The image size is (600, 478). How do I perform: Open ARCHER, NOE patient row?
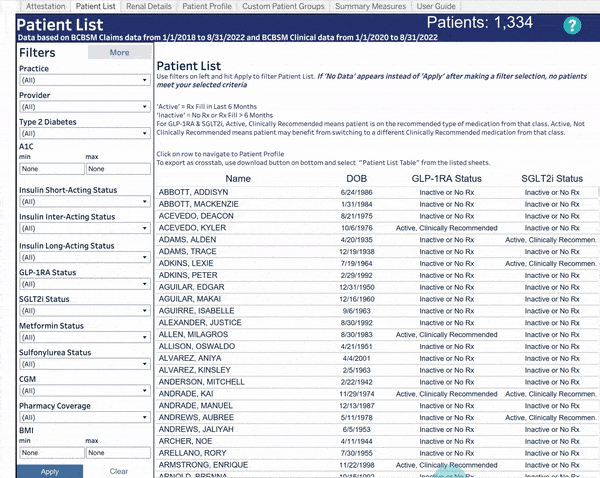(x=377, y=441)
